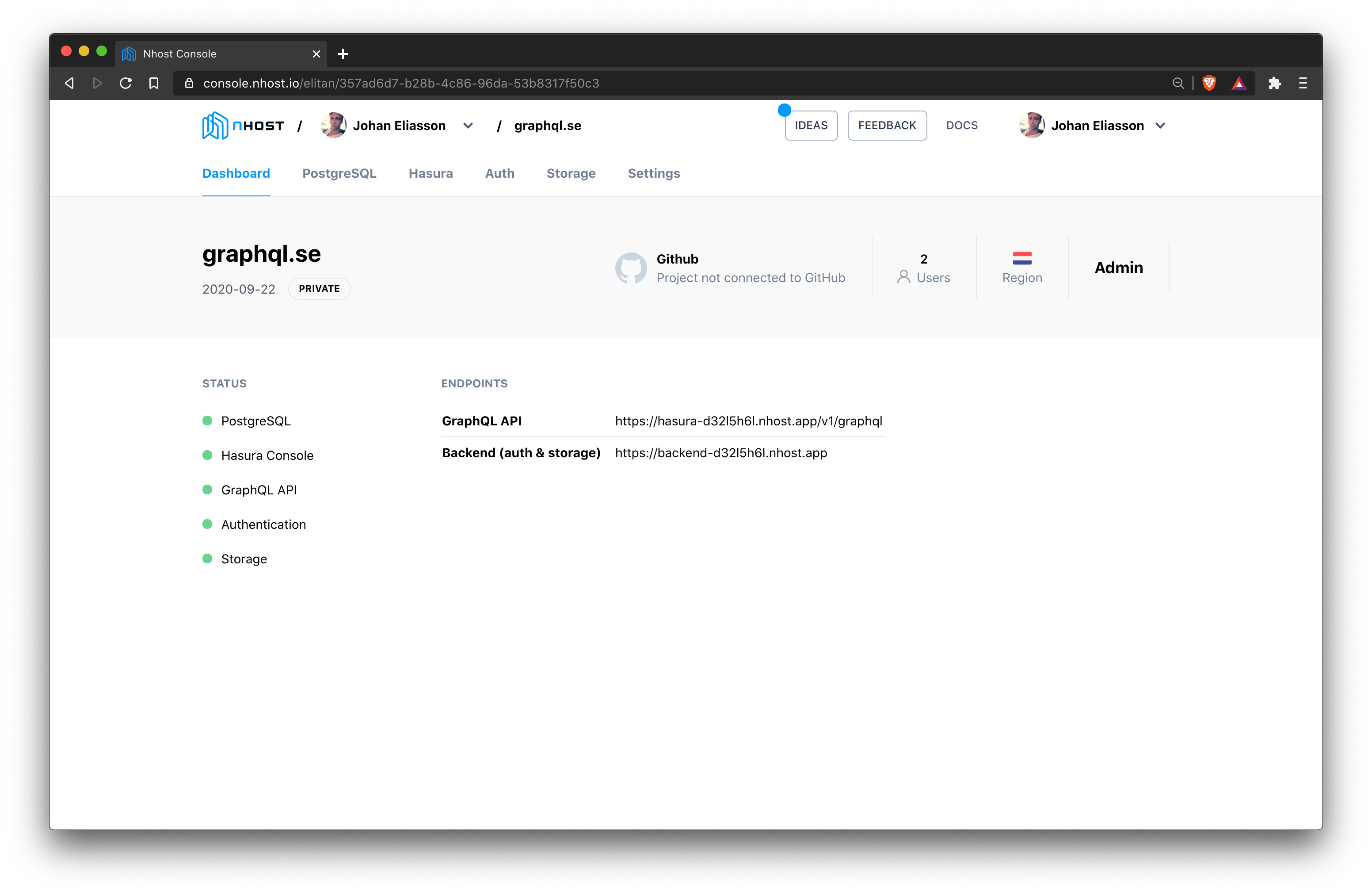Open the Settings tab
Screen dimensions: 1372x895
[x=654, y=173]
